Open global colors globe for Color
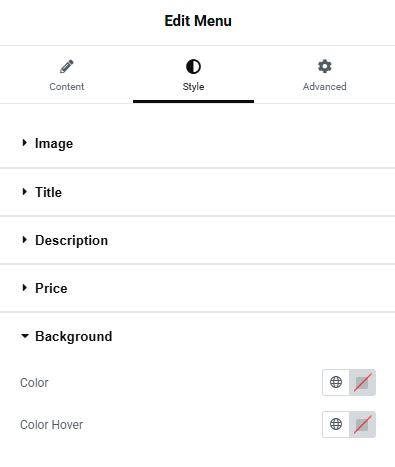395x467 pixels. coord(336,382)
